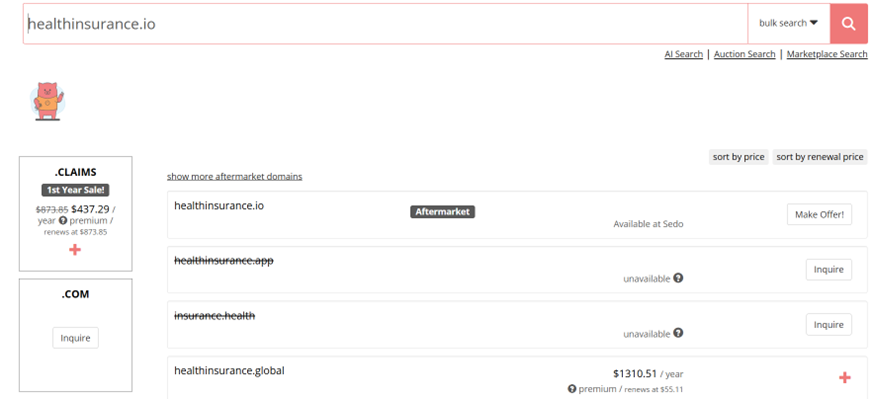Click the $1310.51 / year price
The height and width of the screenshot is (399, 873).
648,373
